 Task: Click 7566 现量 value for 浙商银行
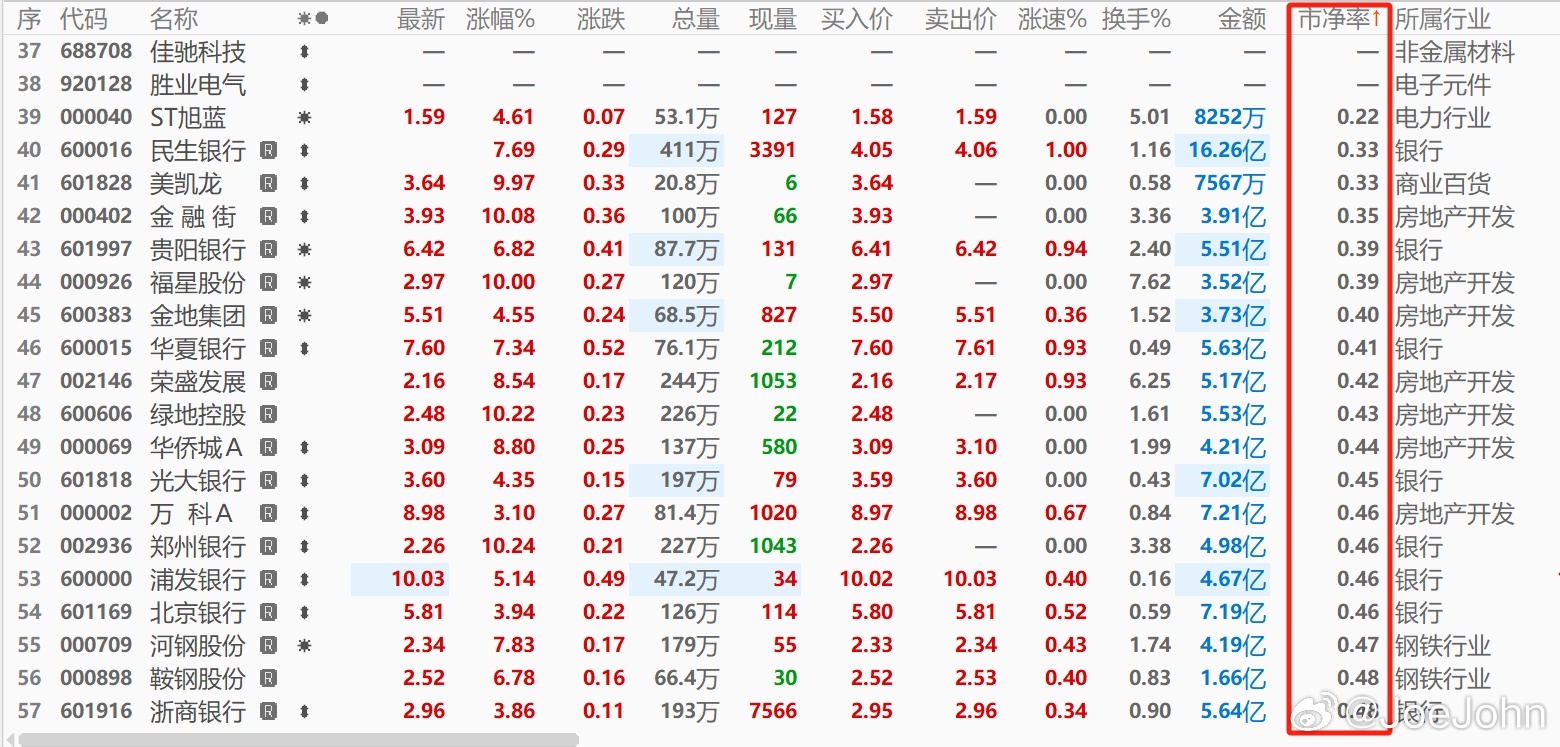(773, 712)
